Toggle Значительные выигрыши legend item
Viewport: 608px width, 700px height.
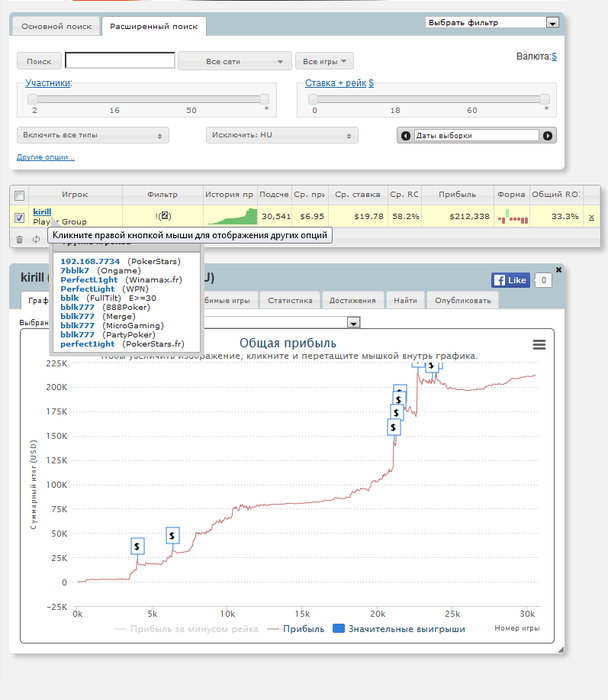pos(398,629)
